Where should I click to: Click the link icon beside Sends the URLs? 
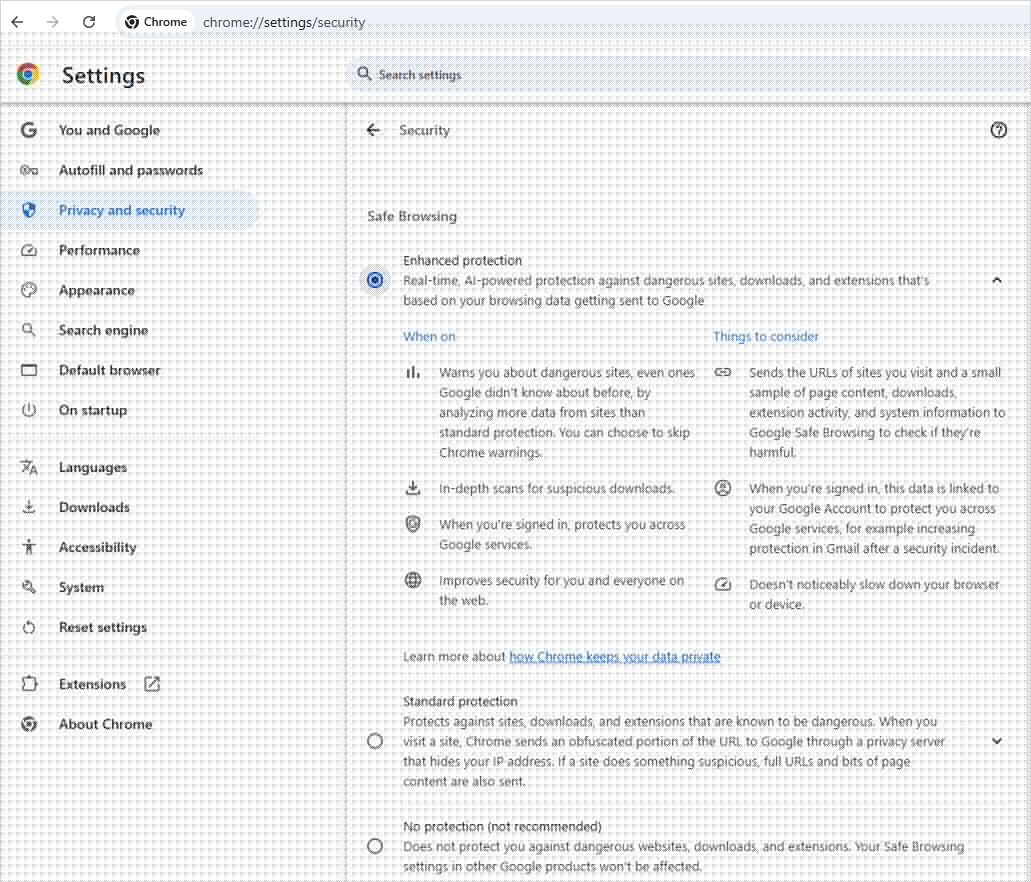tap(723, 372)
